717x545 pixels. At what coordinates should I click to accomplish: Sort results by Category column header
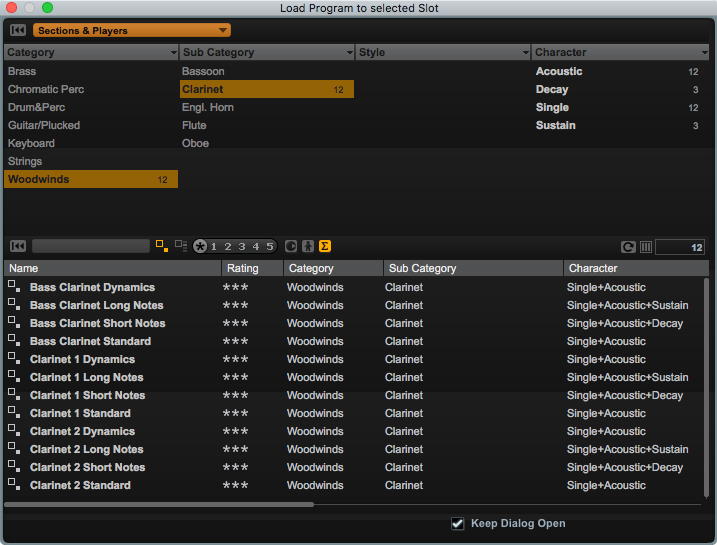(x=333, y=268)
